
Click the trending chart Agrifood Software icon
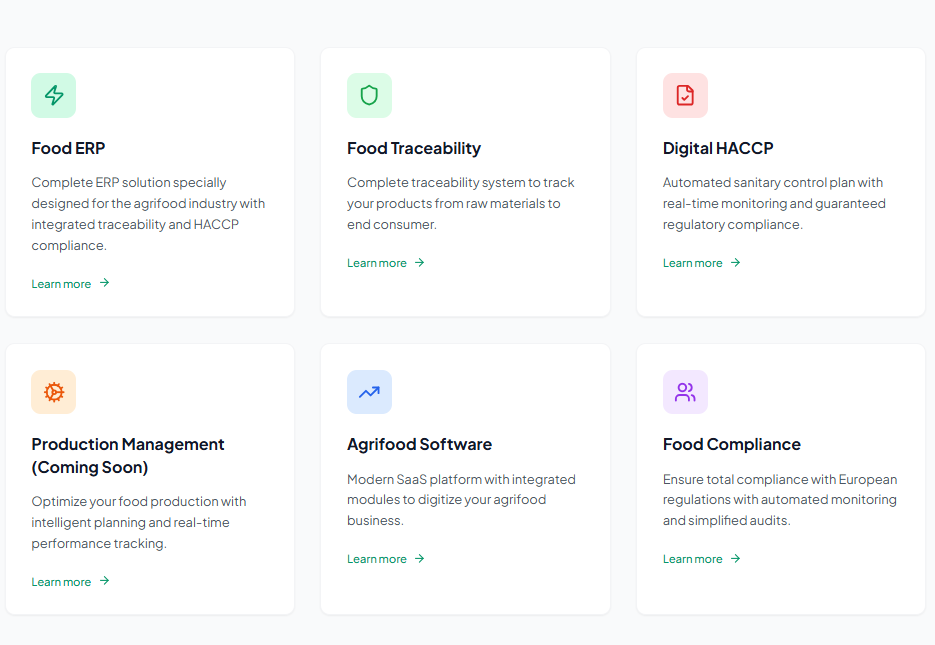coord(369,392)
